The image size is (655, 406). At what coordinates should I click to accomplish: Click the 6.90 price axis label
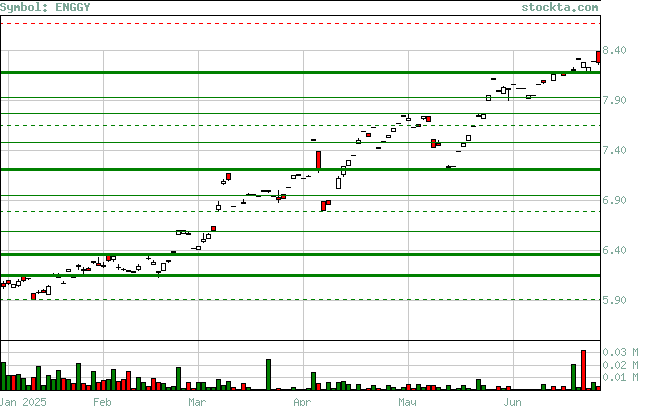pos(614,200)
